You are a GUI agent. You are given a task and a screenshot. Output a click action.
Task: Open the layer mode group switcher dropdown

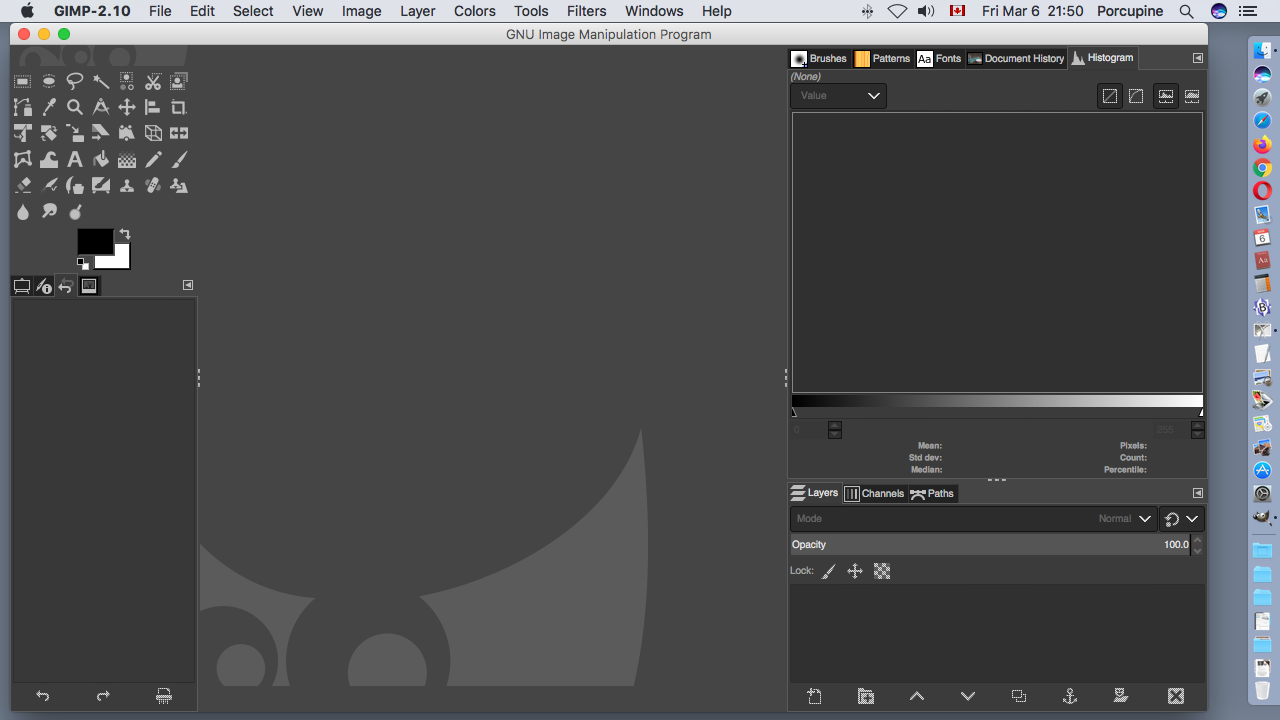click(x=1182, y=519)
